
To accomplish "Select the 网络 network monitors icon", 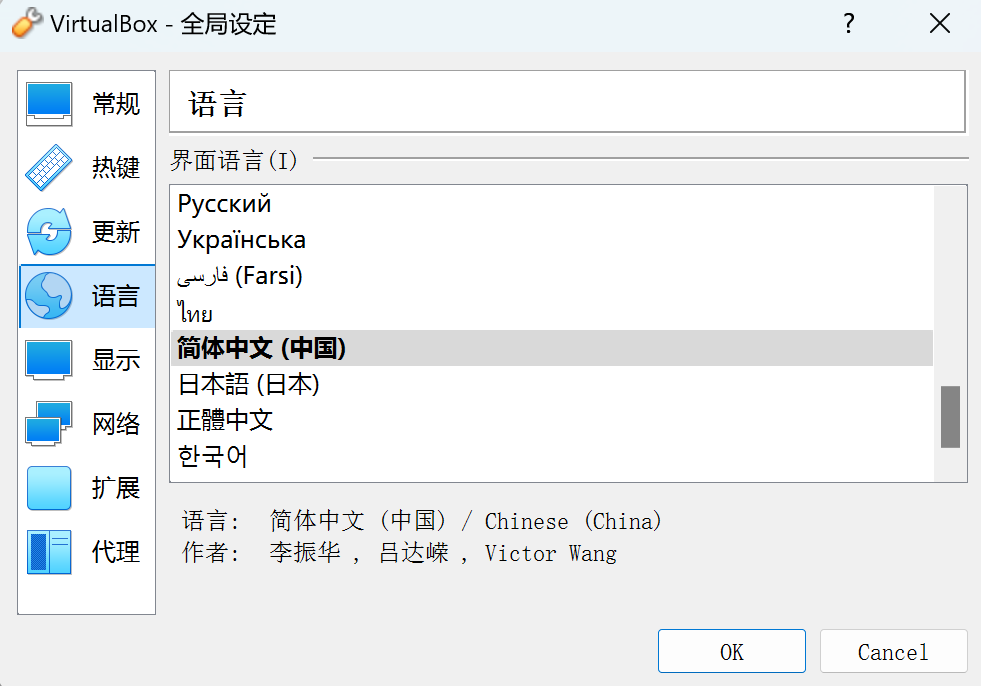I will click(49, 424).
